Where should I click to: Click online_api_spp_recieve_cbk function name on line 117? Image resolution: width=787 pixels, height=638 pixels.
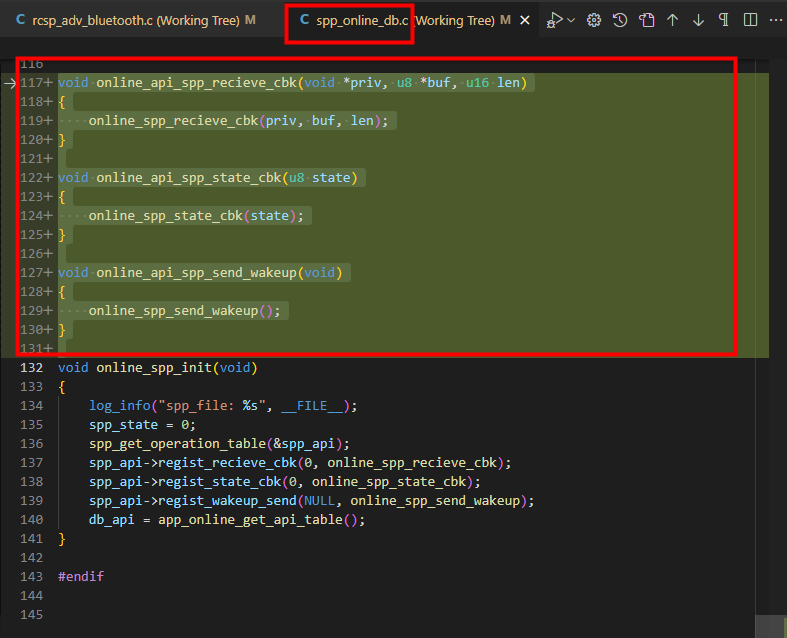[x=196, y=83]
